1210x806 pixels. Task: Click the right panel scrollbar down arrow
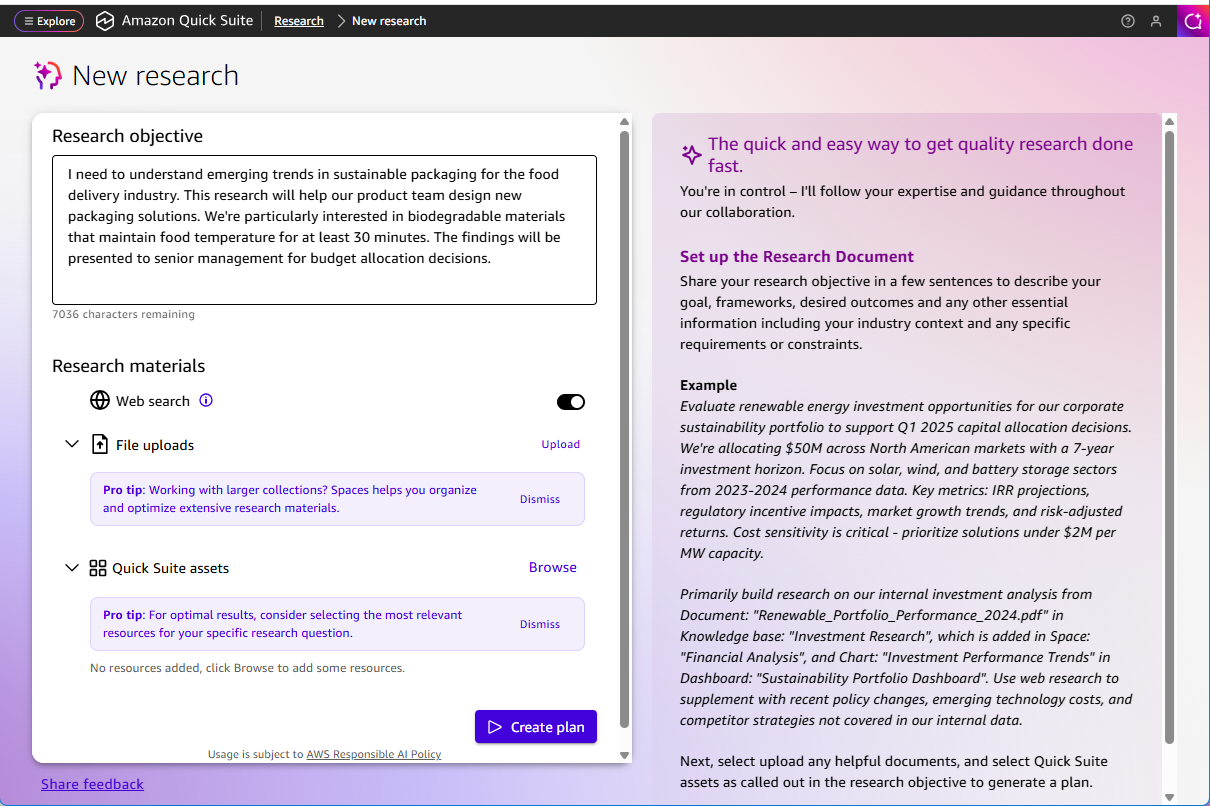pos(1170,797)
